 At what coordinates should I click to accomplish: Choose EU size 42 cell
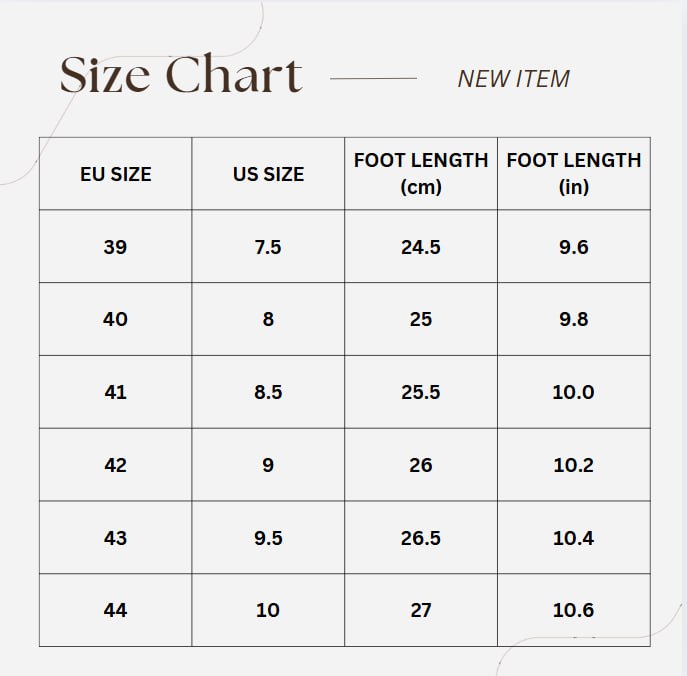pyautogui.click(x=116, y=465)
